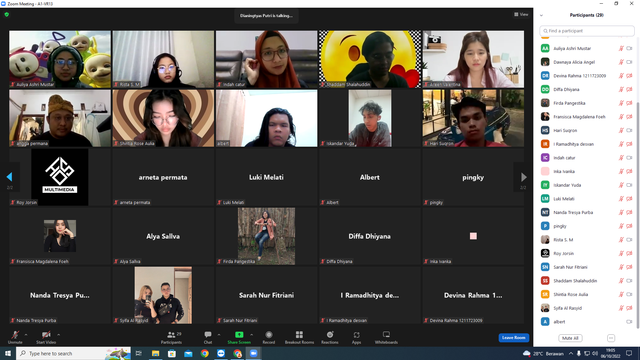Click the camera-off icon for Diffa Dhiyana
This screenshot has width=640, height=360.
click(629, 89)
